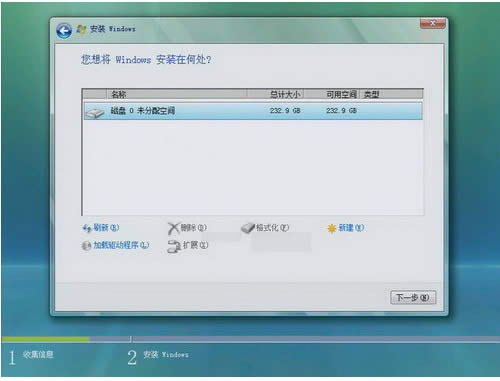500x381 pixels.
Task: Click step 2 安装 Windows label
Action: (166, 355)
